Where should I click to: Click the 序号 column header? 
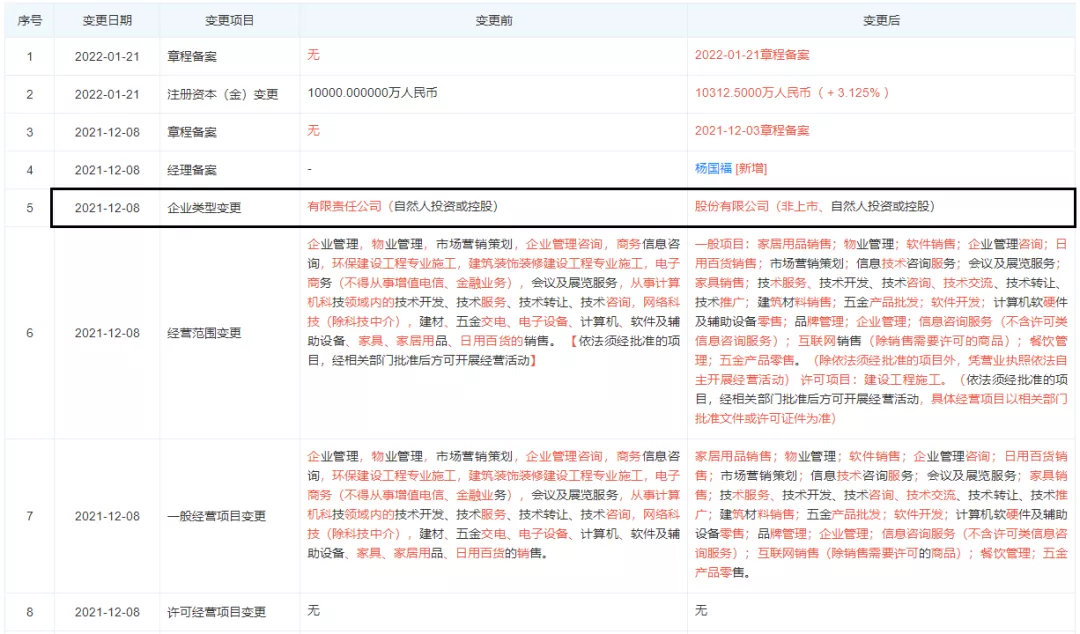pyautogui.click(x=30, y=21)
